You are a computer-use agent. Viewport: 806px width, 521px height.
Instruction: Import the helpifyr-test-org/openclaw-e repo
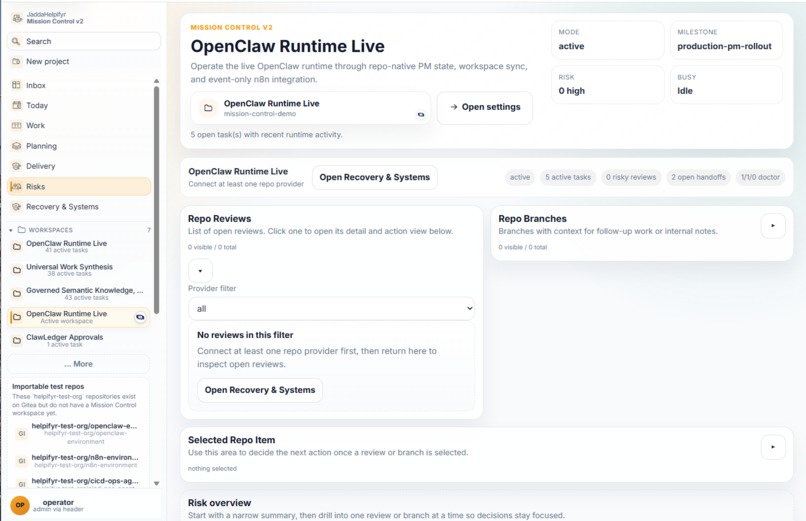(79, 433)
